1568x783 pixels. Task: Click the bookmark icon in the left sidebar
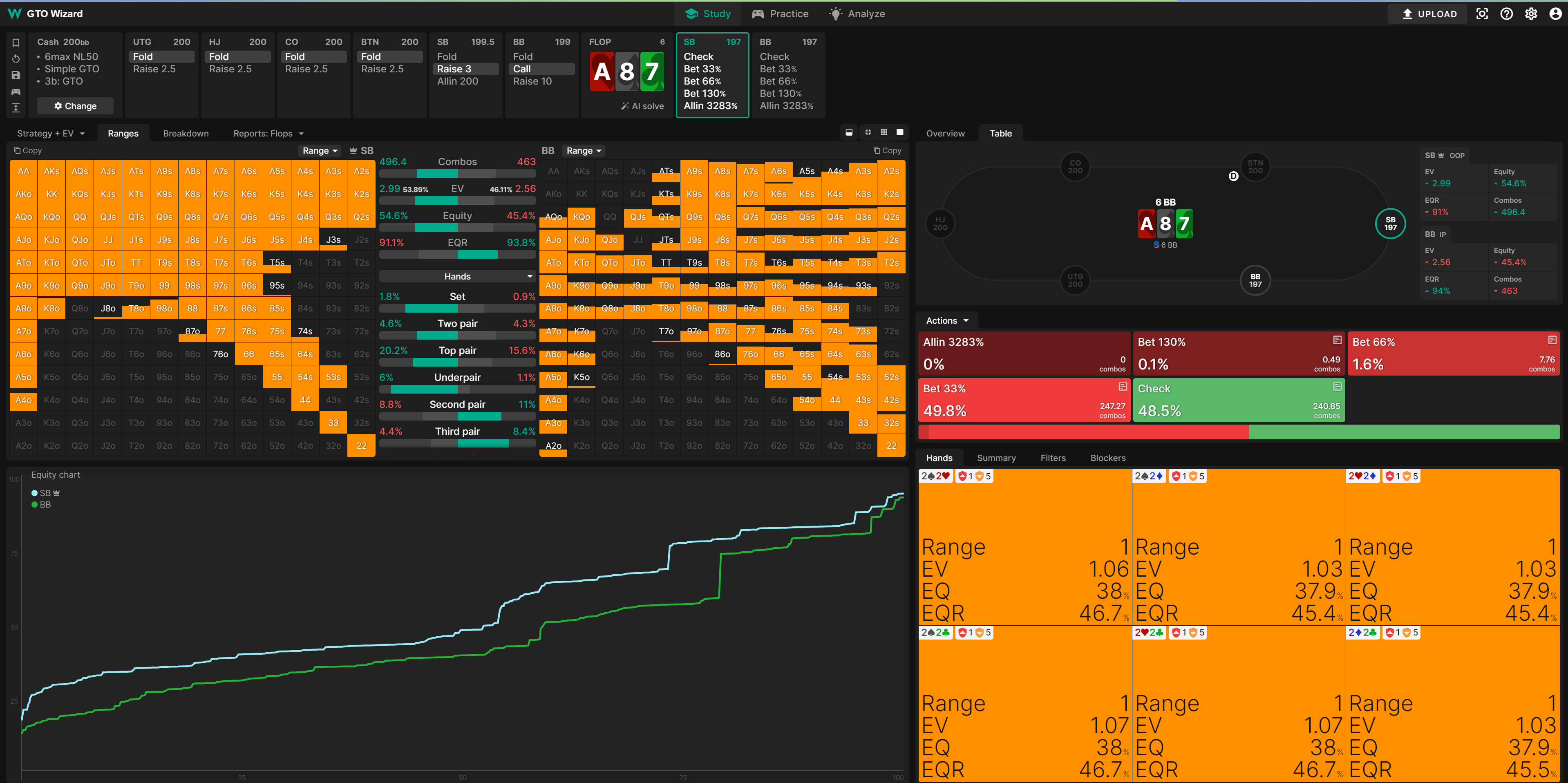[x=16, y=43]
